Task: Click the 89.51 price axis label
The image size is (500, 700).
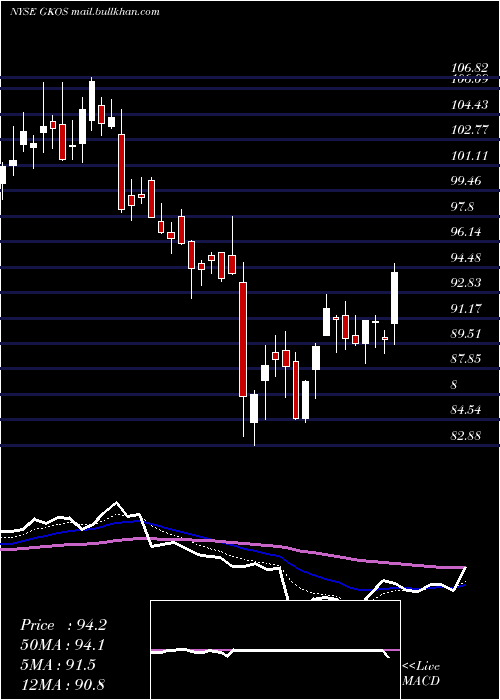Action: 466,333
